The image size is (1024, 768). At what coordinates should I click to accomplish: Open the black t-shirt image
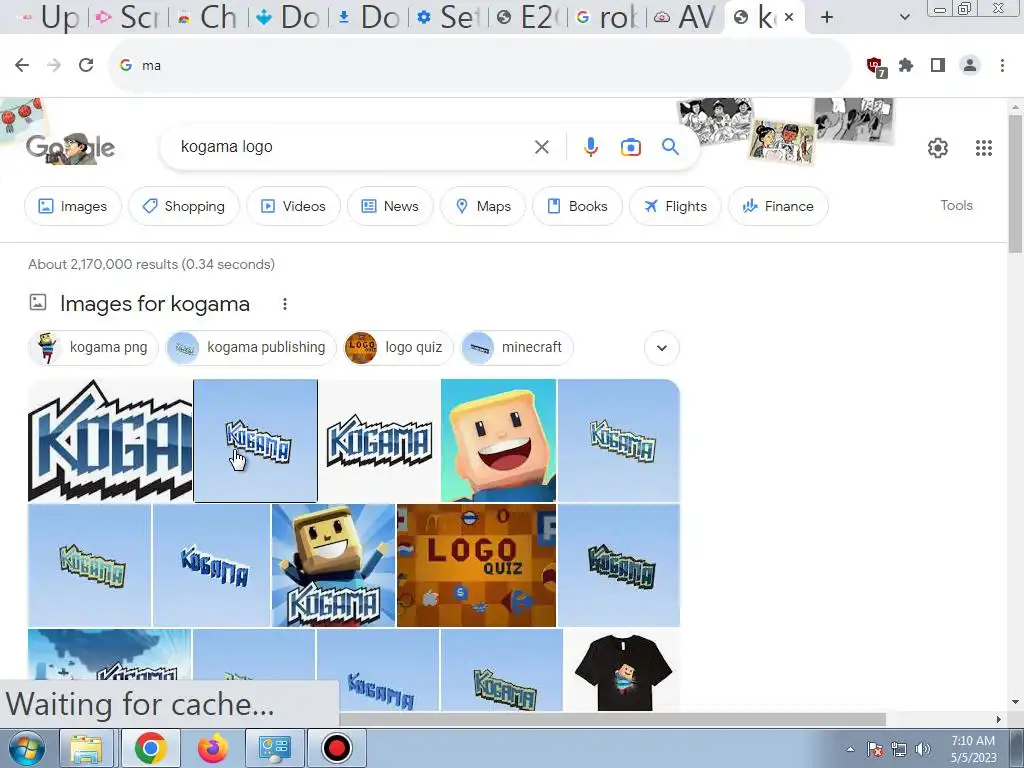[622, 670]
